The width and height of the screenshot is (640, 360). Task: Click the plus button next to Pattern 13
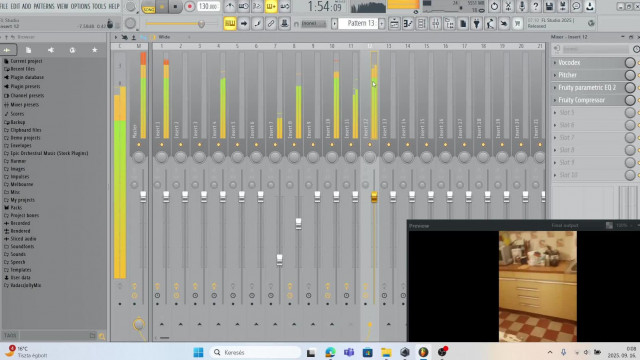382,23
